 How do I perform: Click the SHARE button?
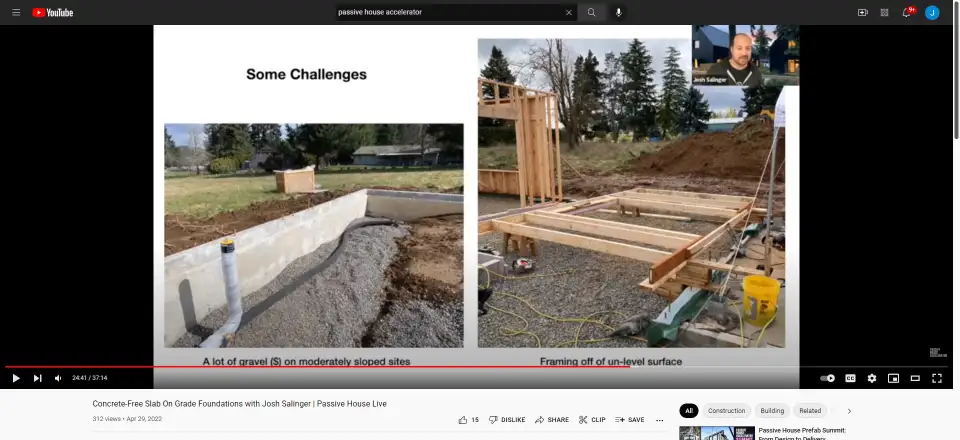551,420
